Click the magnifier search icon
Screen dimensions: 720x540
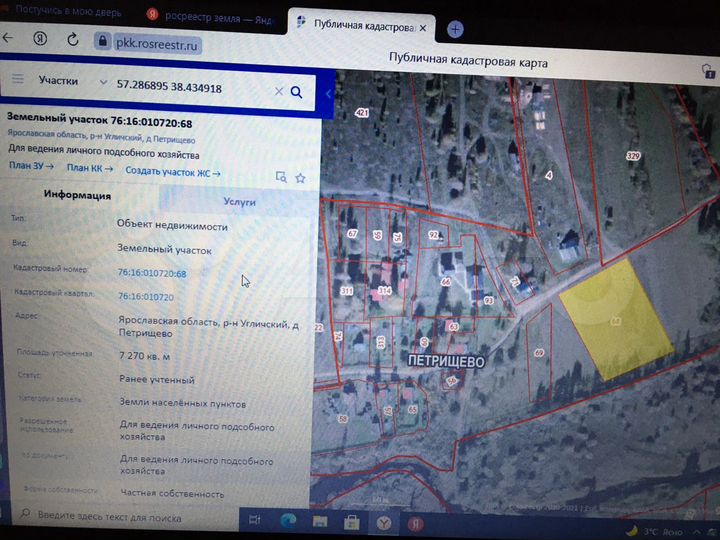(296, 92)
